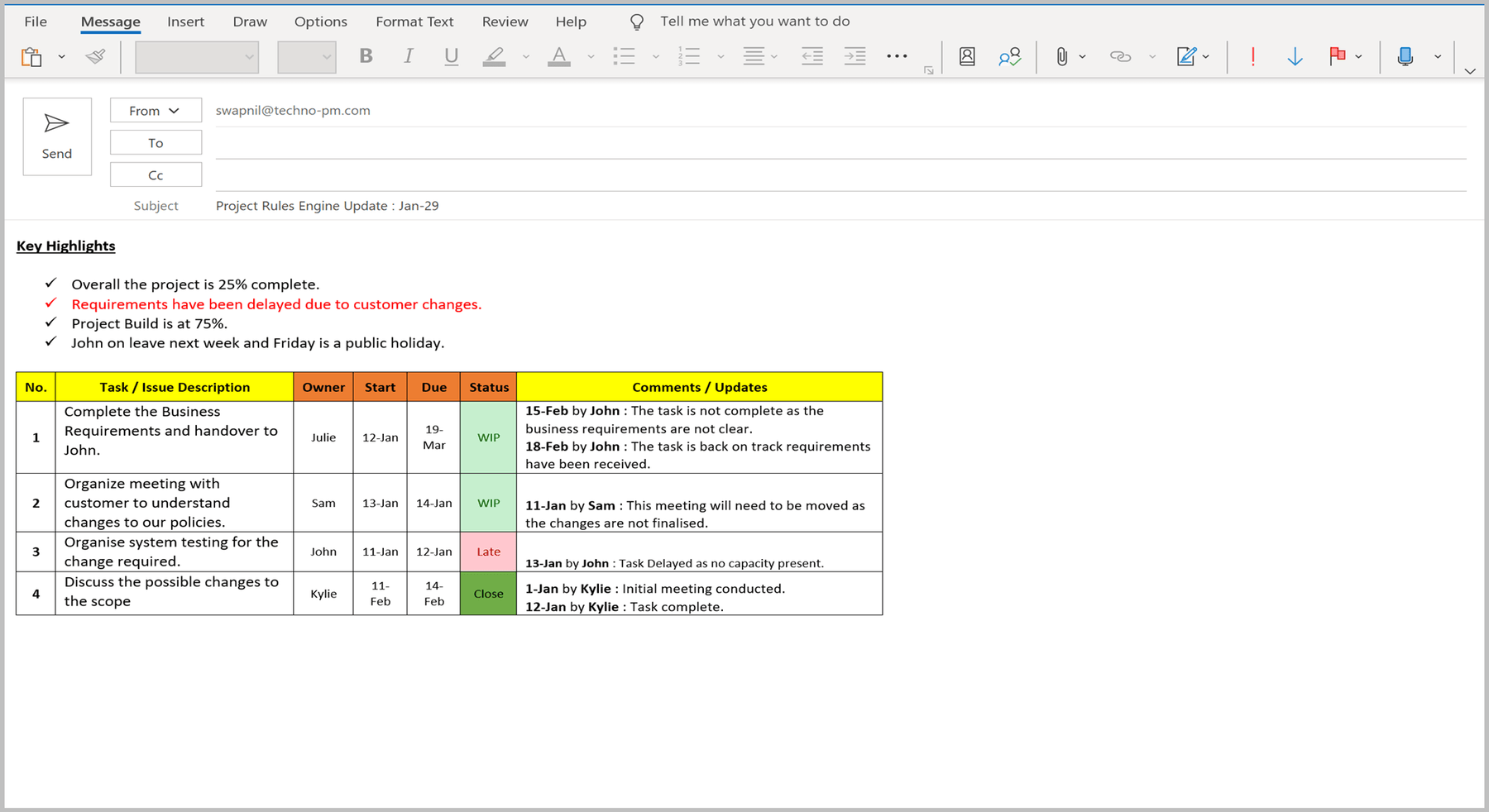Click the Paste clipboard icon
This screenshot has width=1489, height=812.
31,56
